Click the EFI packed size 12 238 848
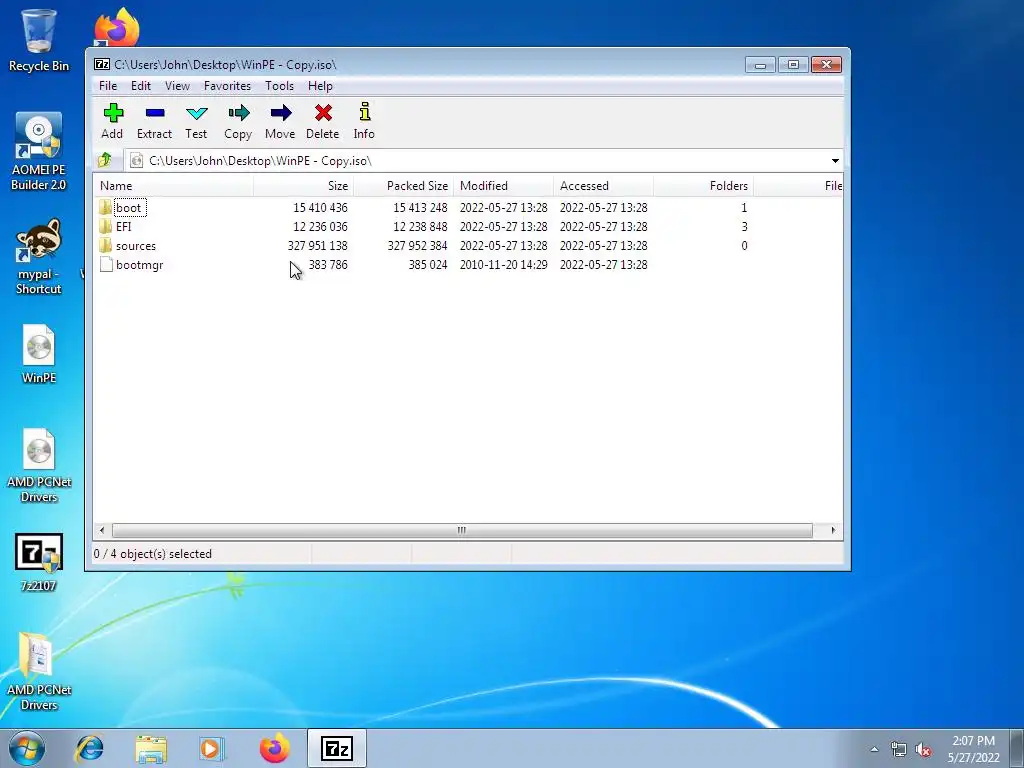The image size is (1024, 768). coord(420,227)
